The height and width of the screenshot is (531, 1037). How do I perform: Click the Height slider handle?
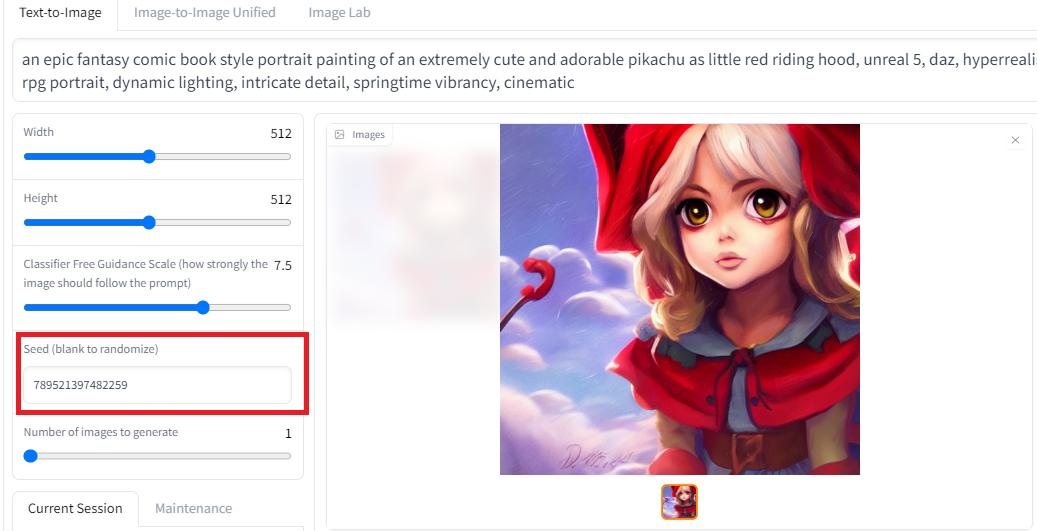click(x=149, y=222)
